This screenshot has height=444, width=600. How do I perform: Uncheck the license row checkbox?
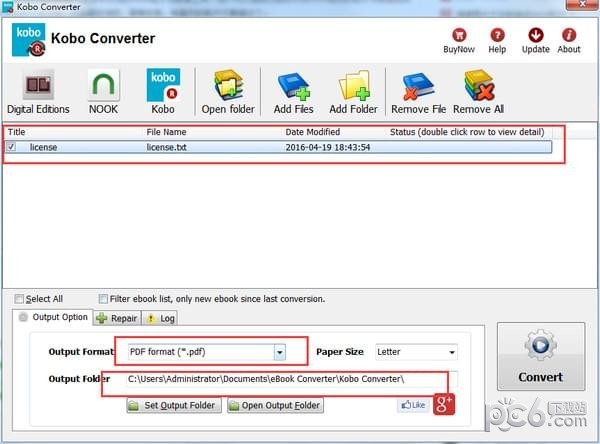[11, 147]
